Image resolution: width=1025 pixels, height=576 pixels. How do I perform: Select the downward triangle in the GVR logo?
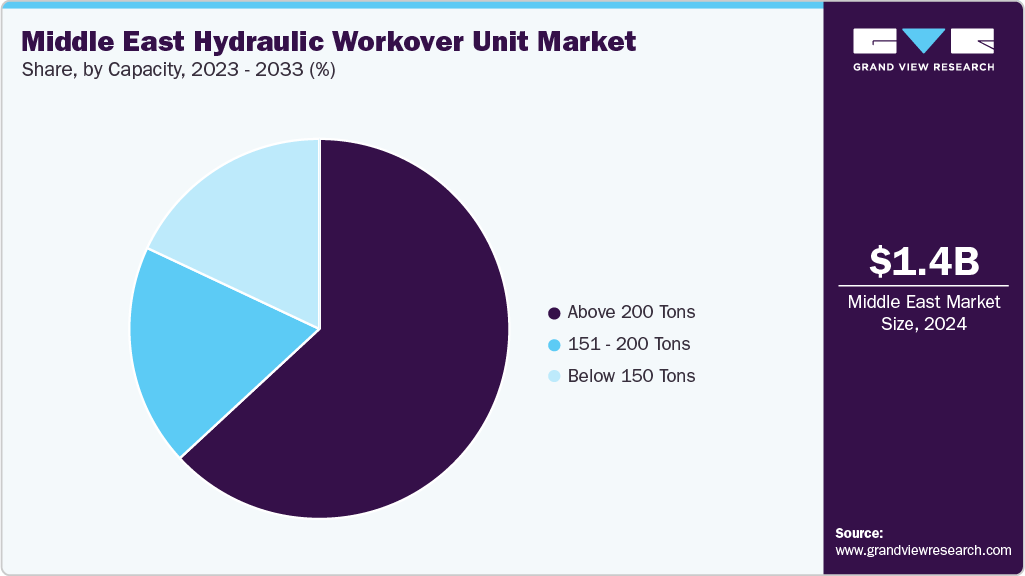coord(922,42)
